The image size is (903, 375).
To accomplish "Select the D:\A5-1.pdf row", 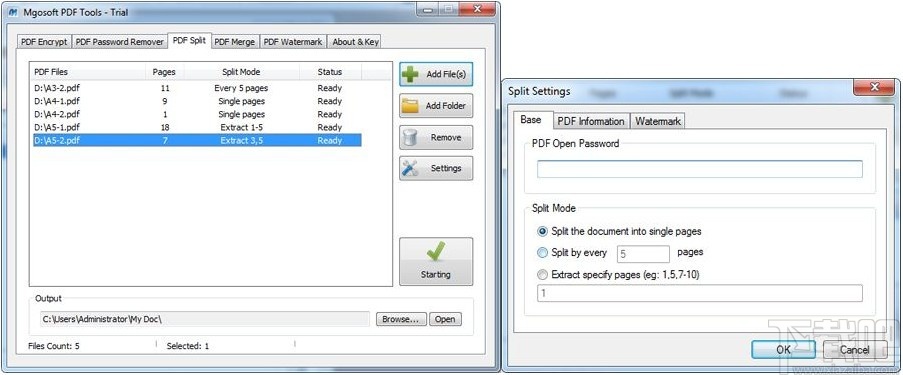I will pyautogui.click(x=196, y=127).
